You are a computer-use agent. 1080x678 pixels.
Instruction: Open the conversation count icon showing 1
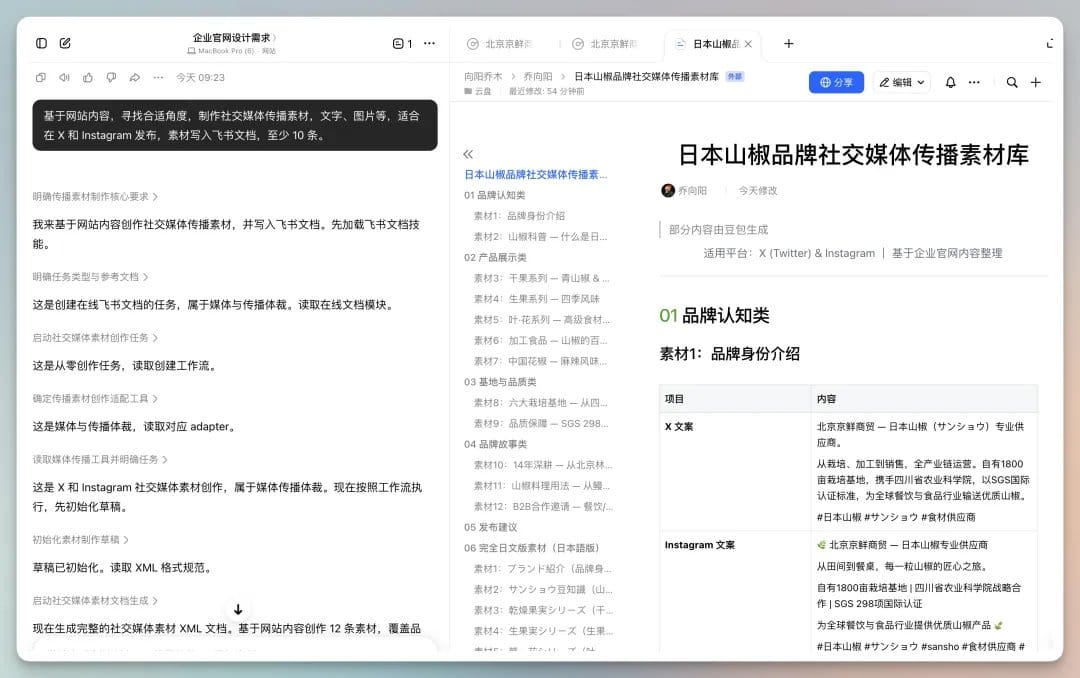point(402,43)
